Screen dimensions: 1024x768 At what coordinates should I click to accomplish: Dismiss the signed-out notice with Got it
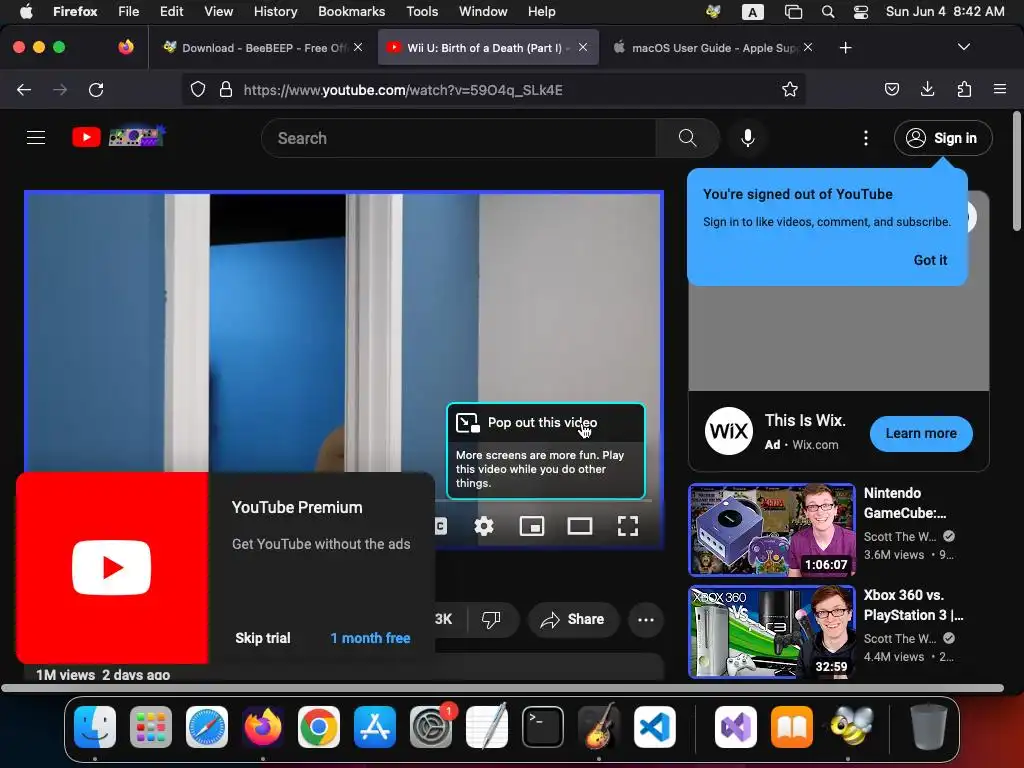[930, 260]
